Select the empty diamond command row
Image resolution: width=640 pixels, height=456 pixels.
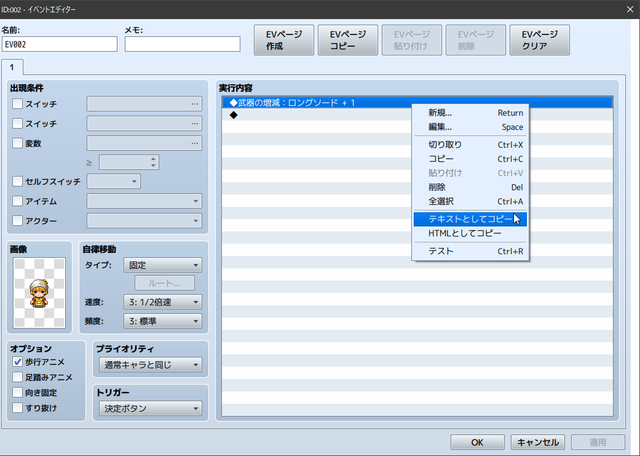click(417, 115)
